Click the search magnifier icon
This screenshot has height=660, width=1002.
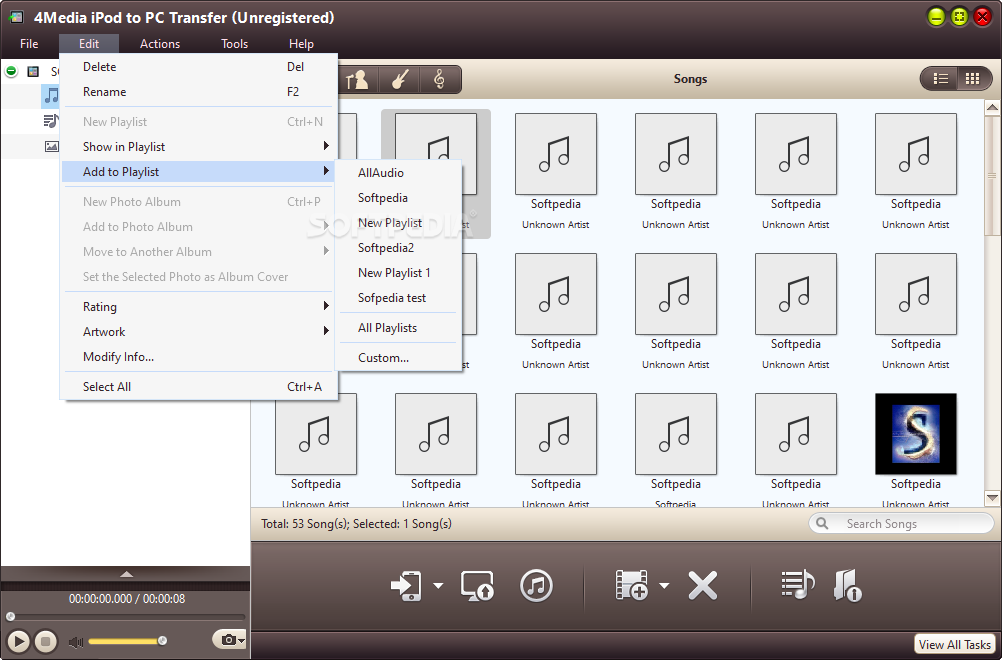tap(822, 523)
